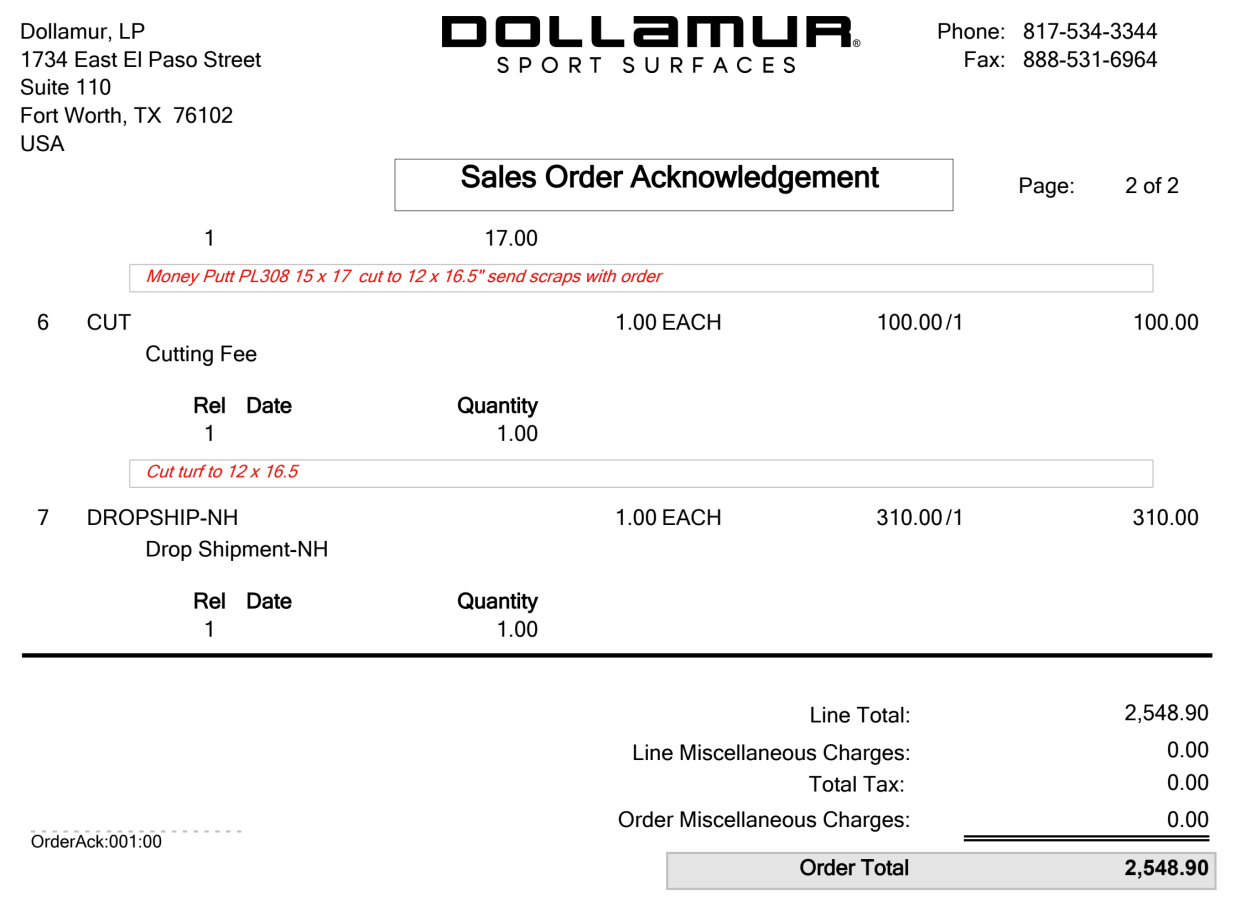This screenshot has height=900, width=1236.
Task: Click the Order Total amount 2,548.90
Action: 1167,868
